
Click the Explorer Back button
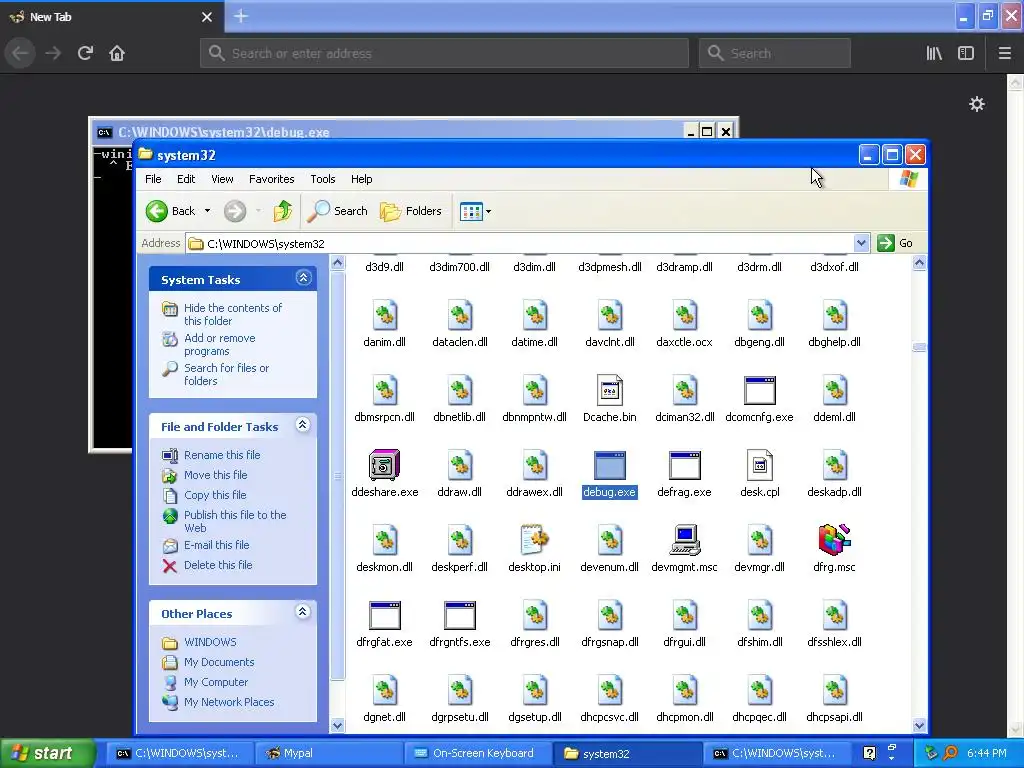coord(171,211)
